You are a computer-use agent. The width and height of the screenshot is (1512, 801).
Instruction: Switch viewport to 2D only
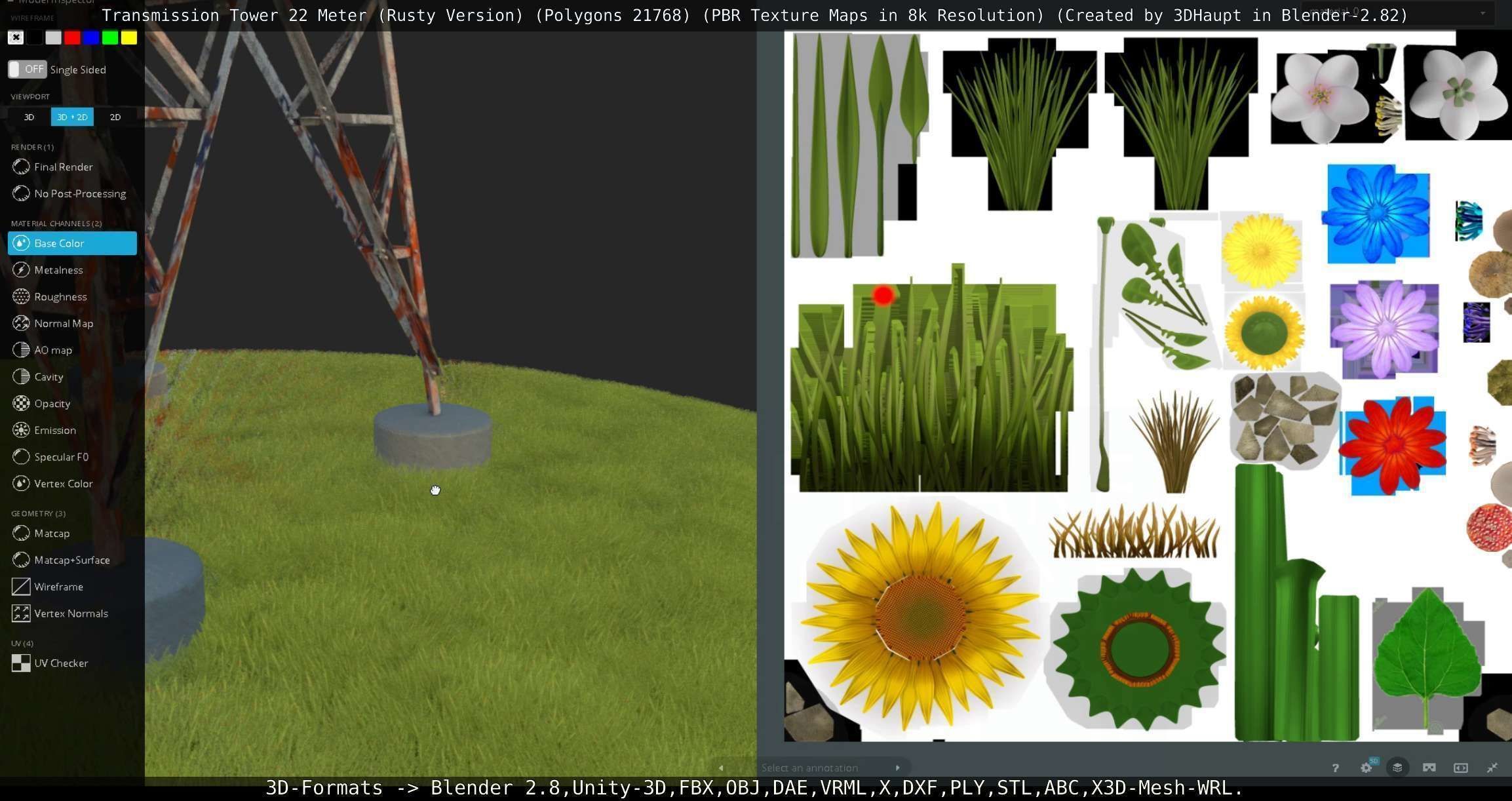coord(115,117)
